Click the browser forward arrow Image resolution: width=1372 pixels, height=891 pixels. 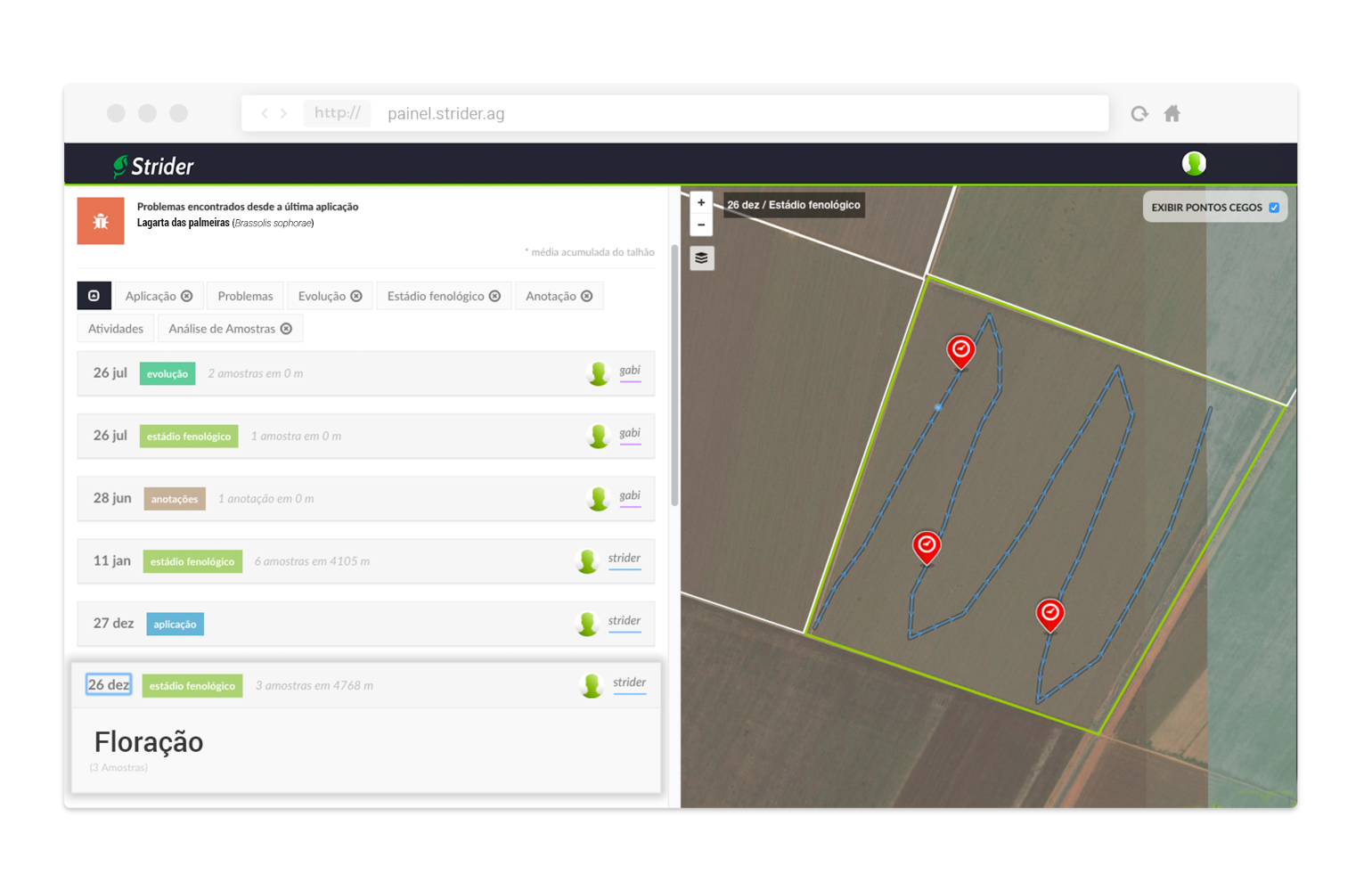[284, 113]
